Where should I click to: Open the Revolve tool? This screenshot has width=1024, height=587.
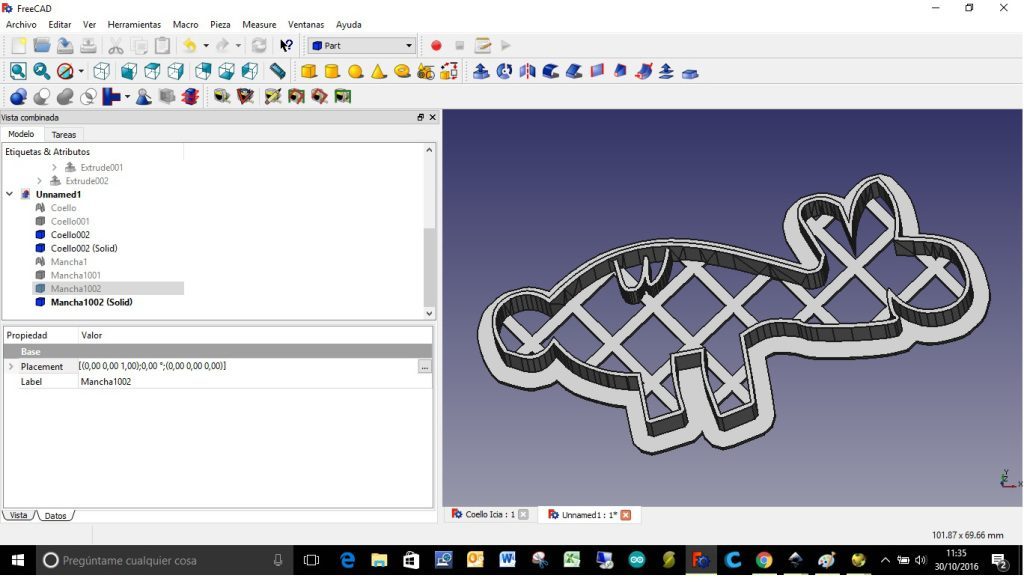point(505,71)
